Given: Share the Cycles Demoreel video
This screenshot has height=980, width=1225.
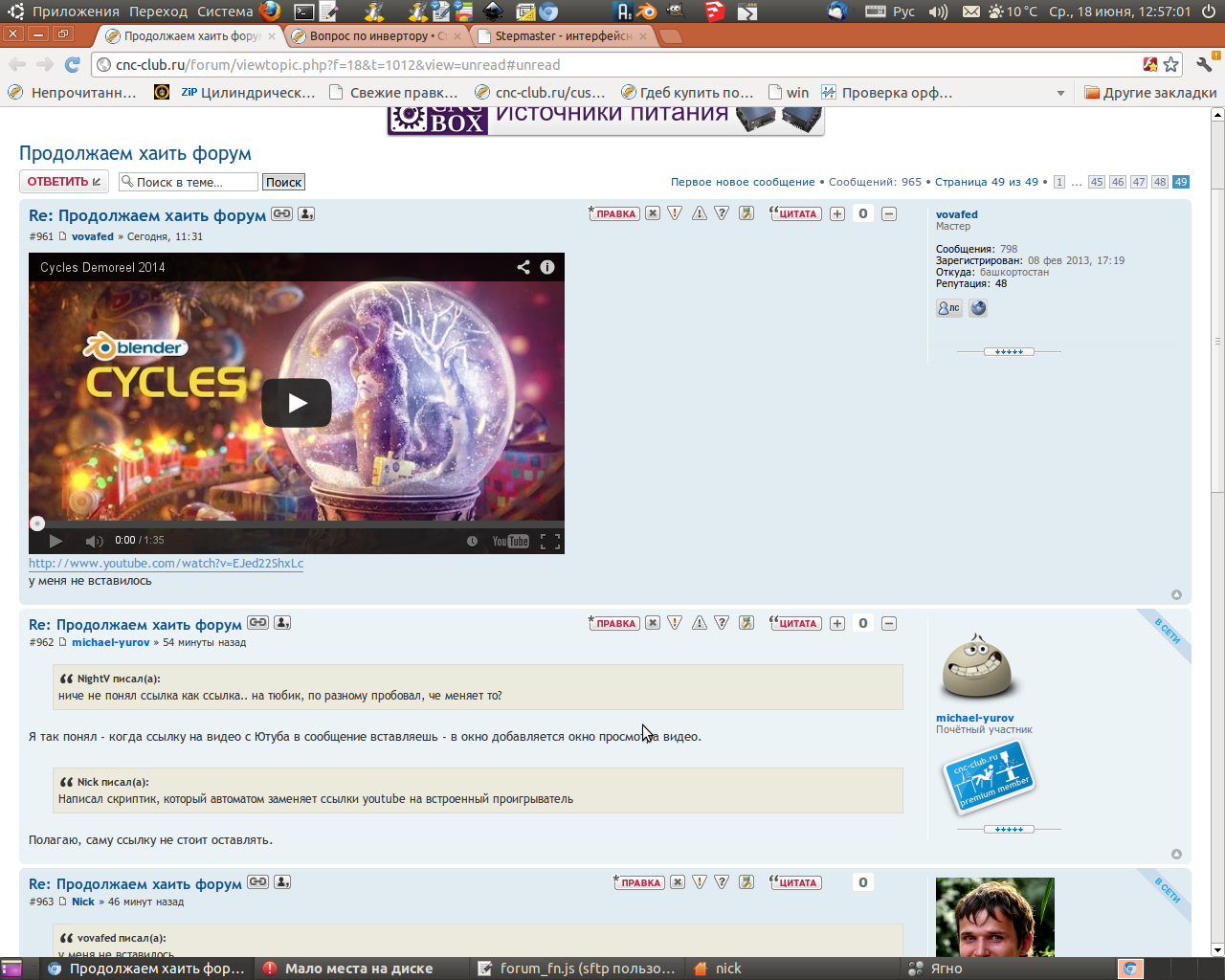Looking at the screenshot, I should tap(523, 267).
